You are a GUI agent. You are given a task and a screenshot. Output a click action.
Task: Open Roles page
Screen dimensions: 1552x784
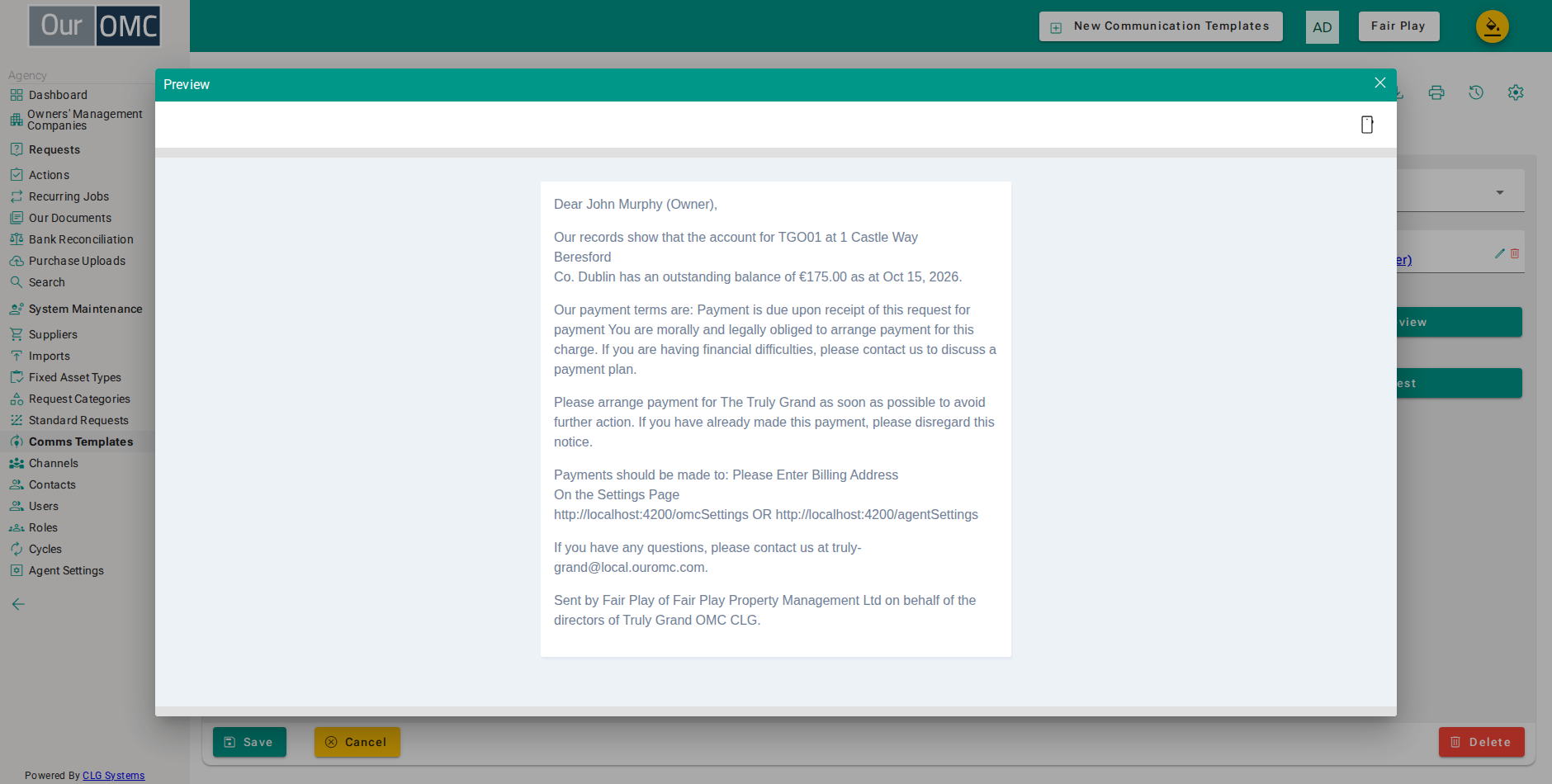[x=43, y=527]
